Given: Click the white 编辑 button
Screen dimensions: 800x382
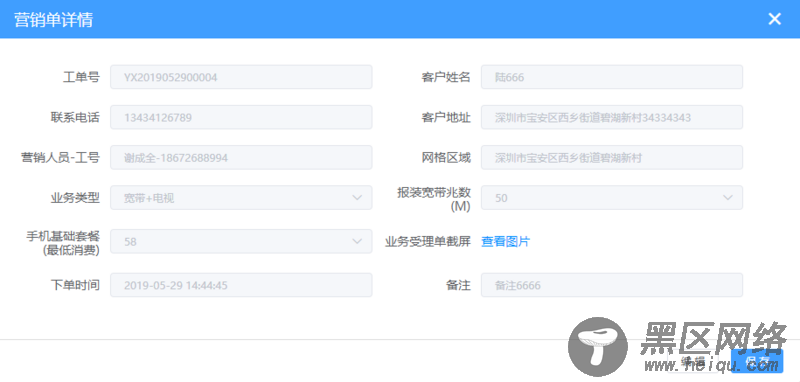Looking at the screenshot, I should [x=693, y=361].
